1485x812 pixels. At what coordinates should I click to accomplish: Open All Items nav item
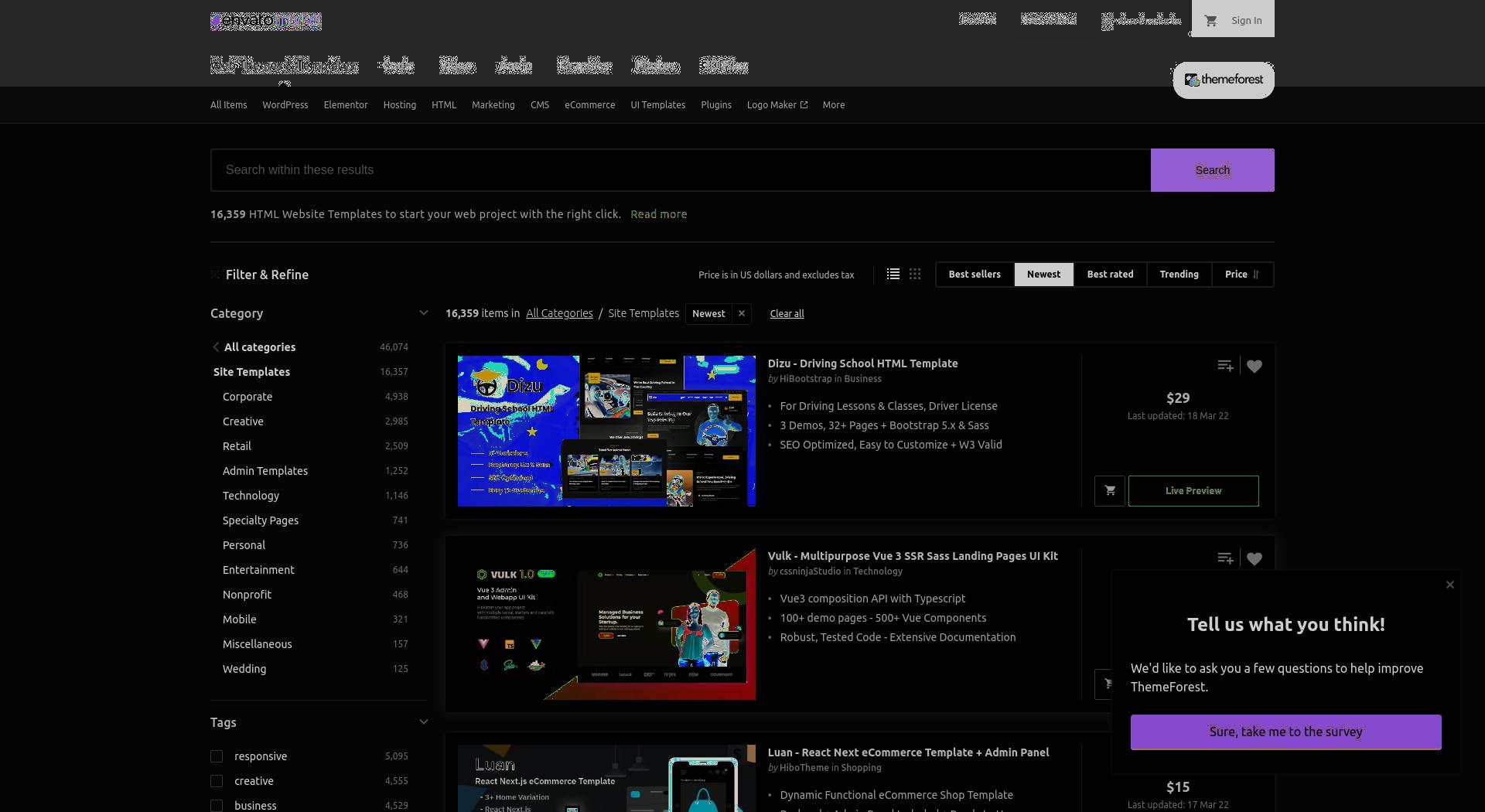pyautogui.click(x=229, y=105)
